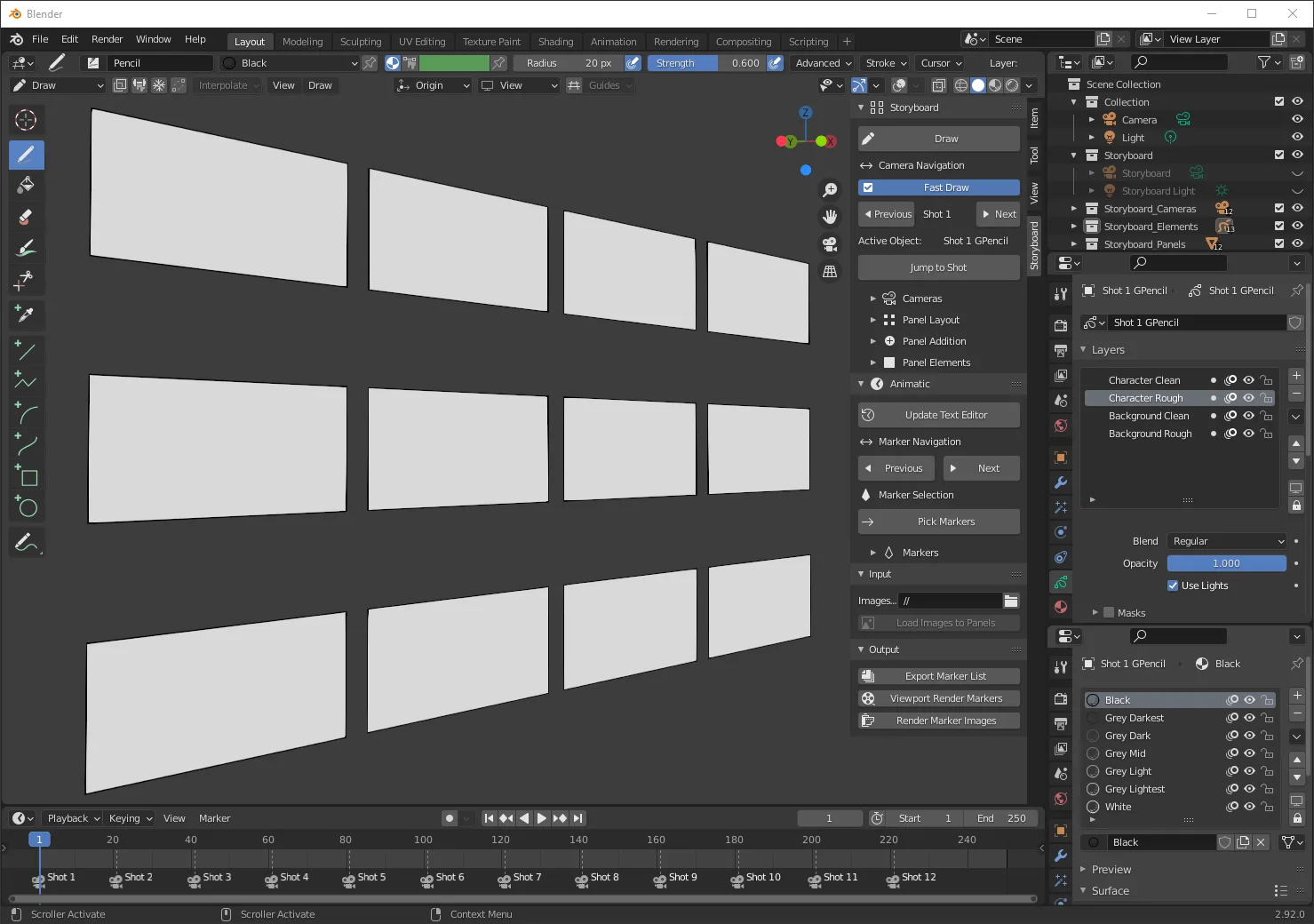Select the Annotate tool

tap(26, 542)
